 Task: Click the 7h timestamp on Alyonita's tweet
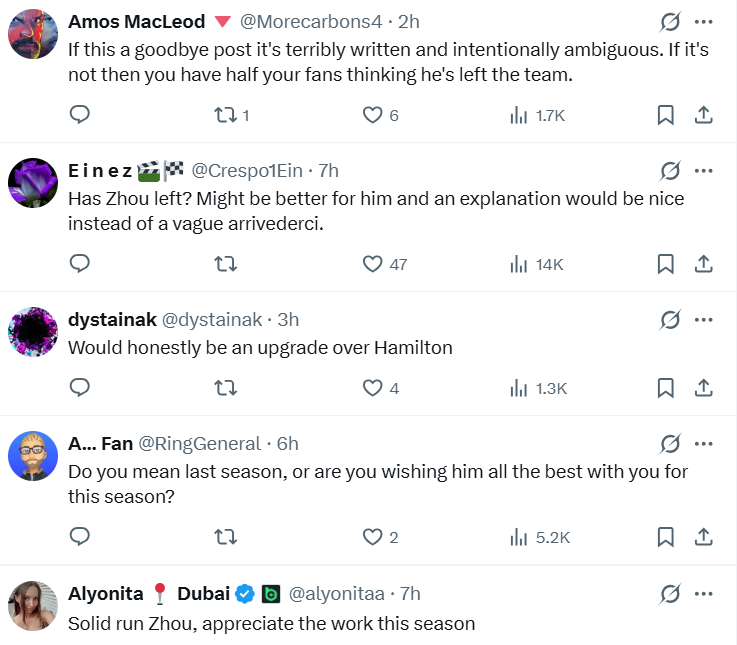(x=408, y=593)
